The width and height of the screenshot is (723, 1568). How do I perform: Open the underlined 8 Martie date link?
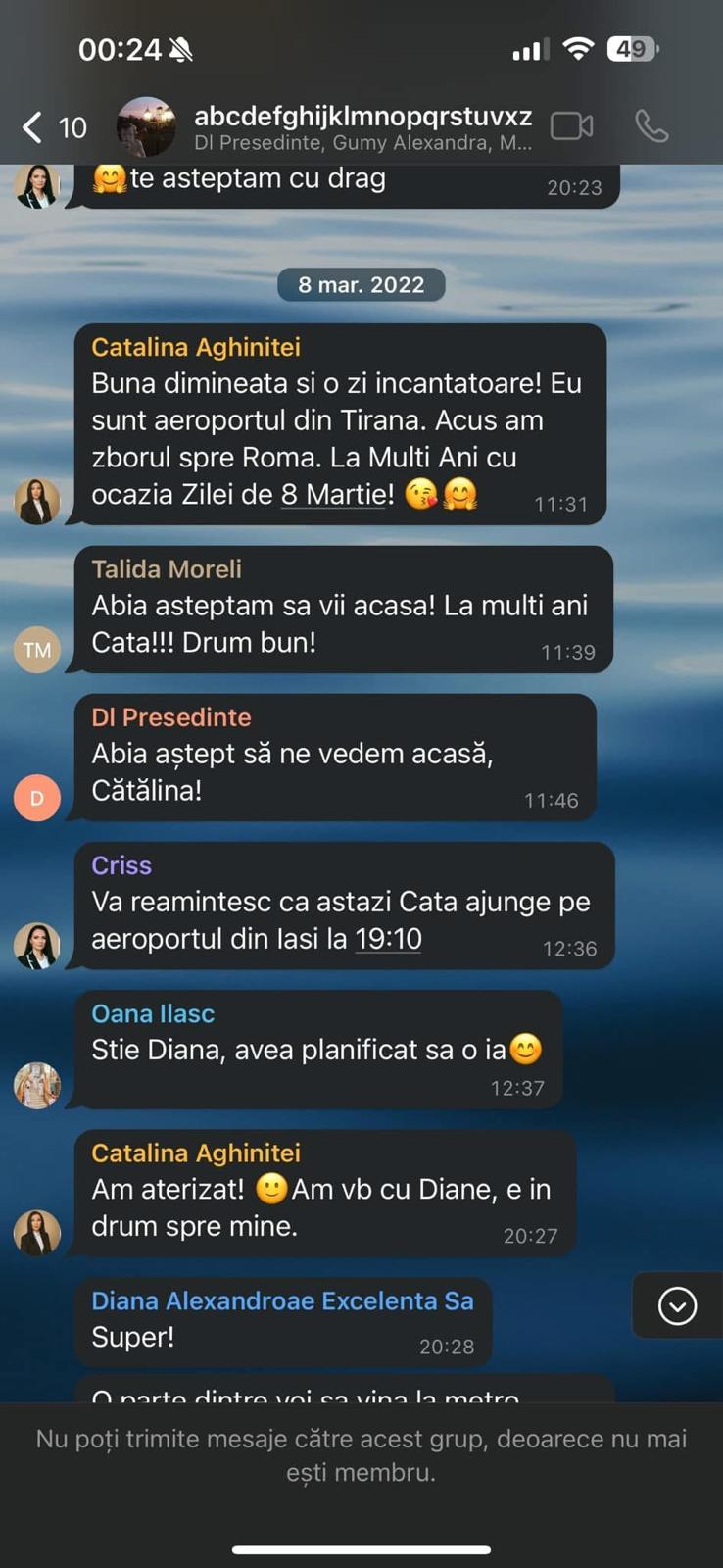pos(333,494)
